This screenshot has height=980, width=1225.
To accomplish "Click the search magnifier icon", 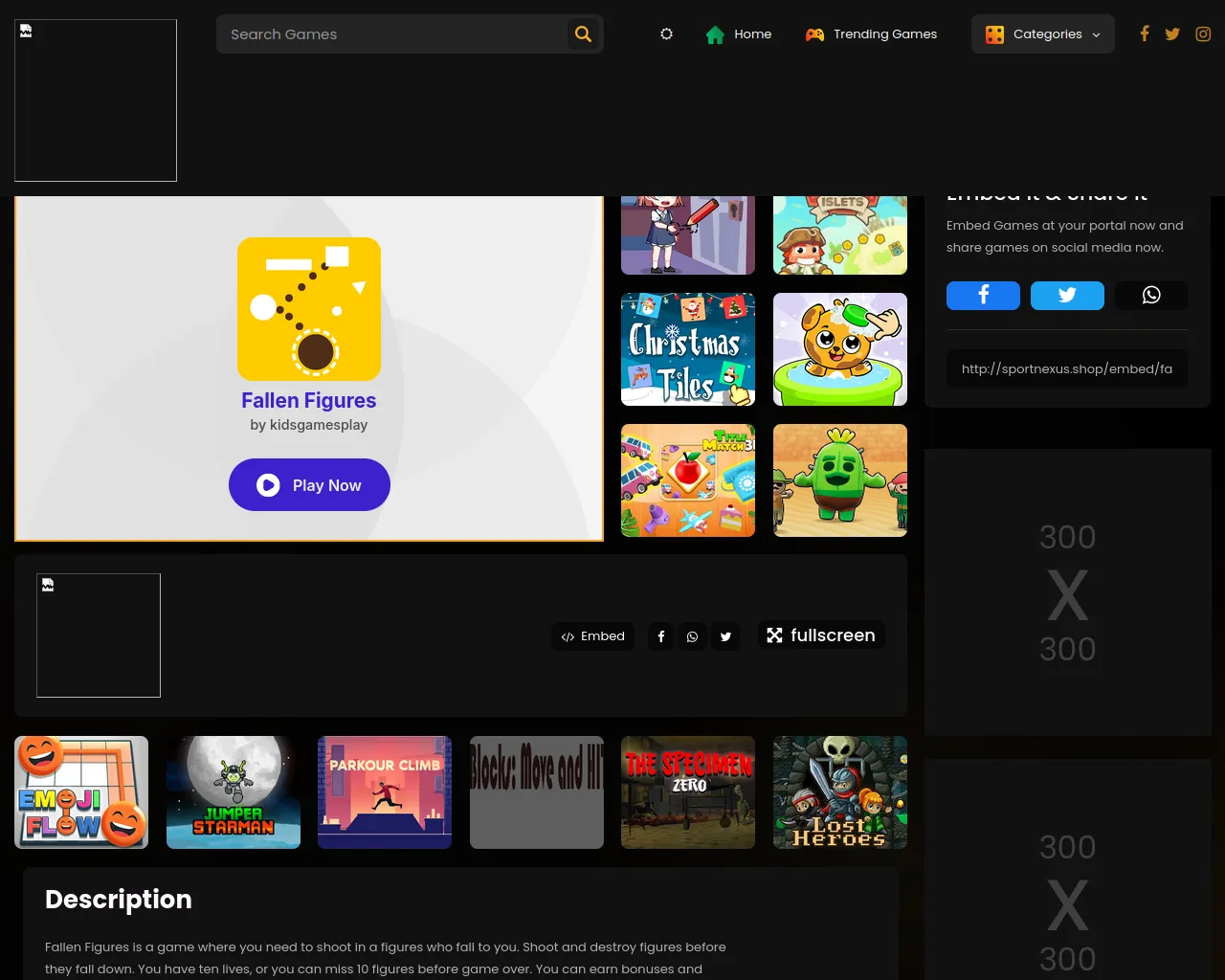I will pos(583,33).
